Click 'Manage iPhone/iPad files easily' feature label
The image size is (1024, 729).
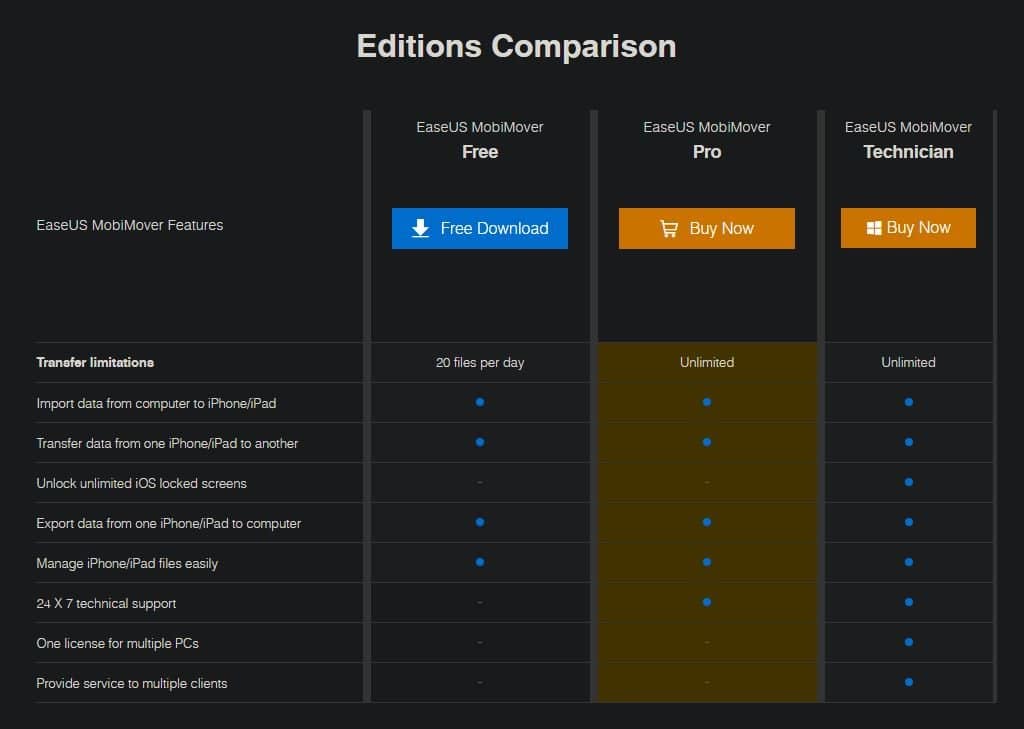(127, 563)
